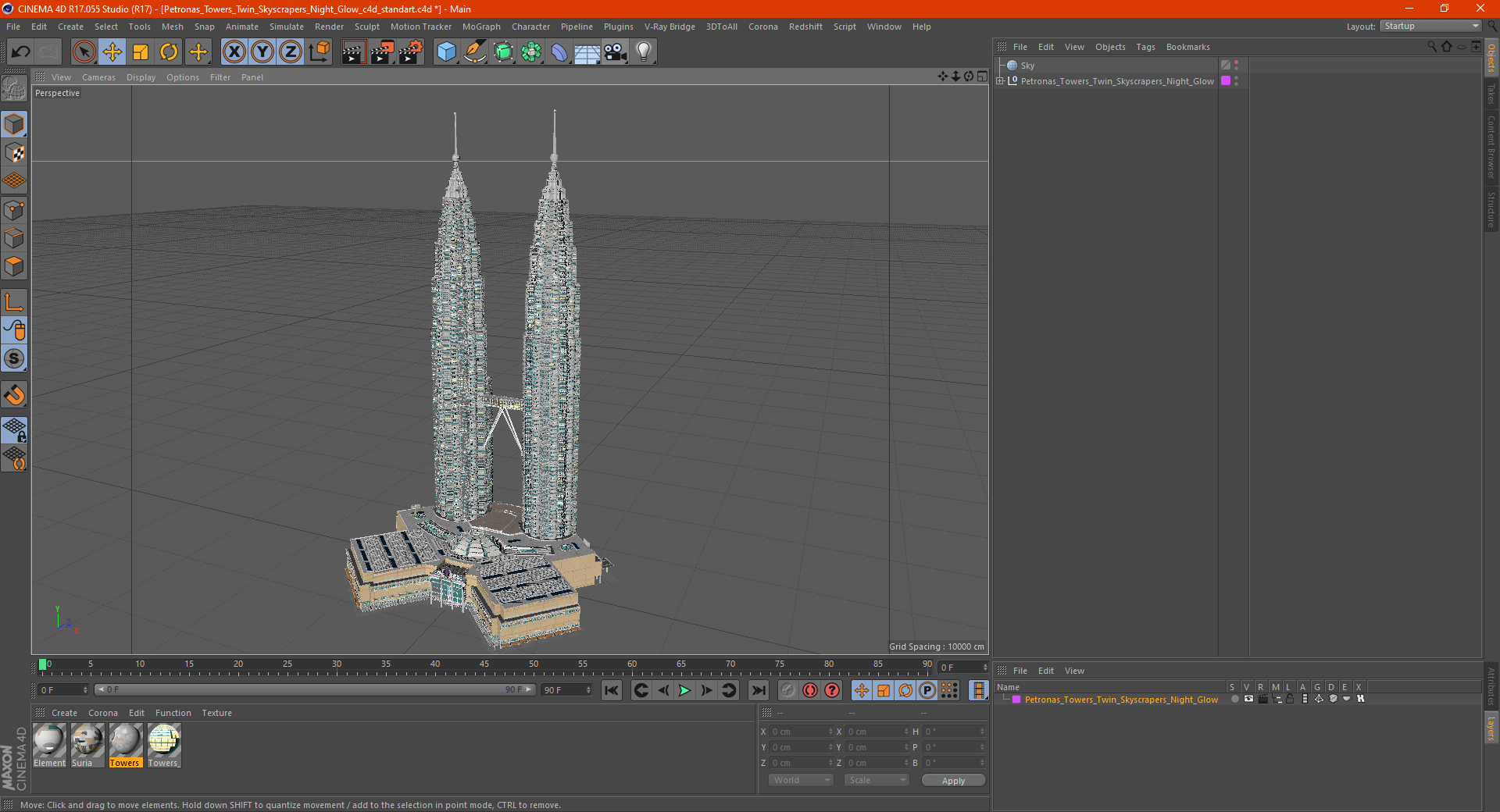Click the X position input field

(x=801, y=732)
